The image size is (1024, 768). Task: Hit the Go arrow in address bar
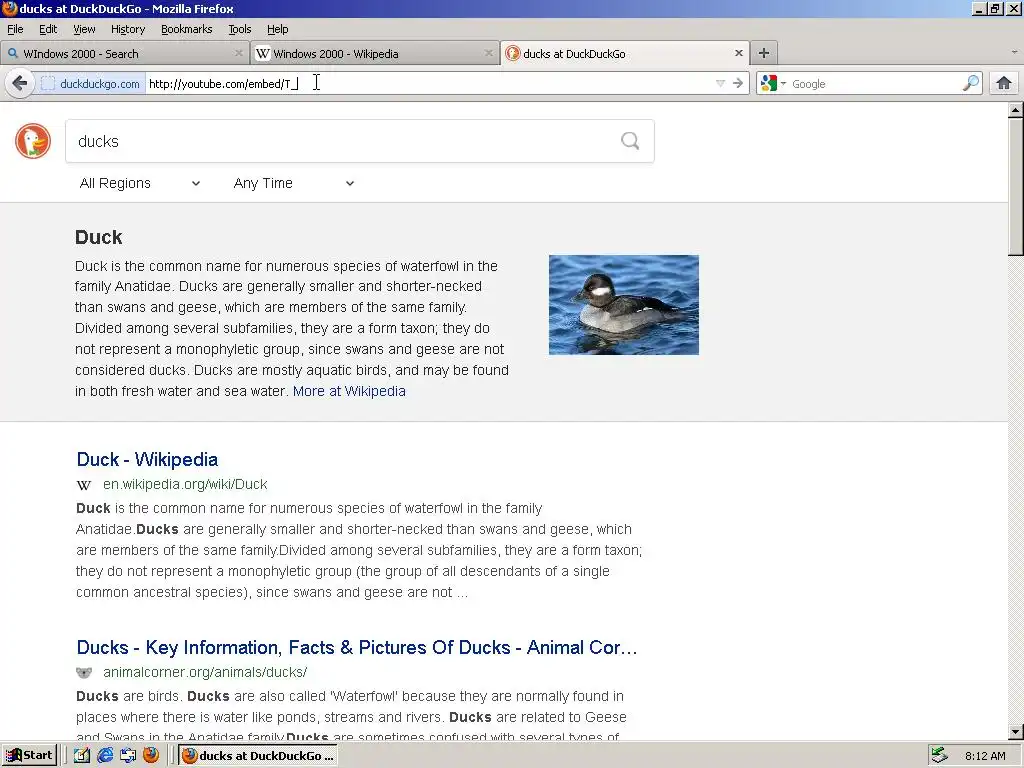[738, 84]
